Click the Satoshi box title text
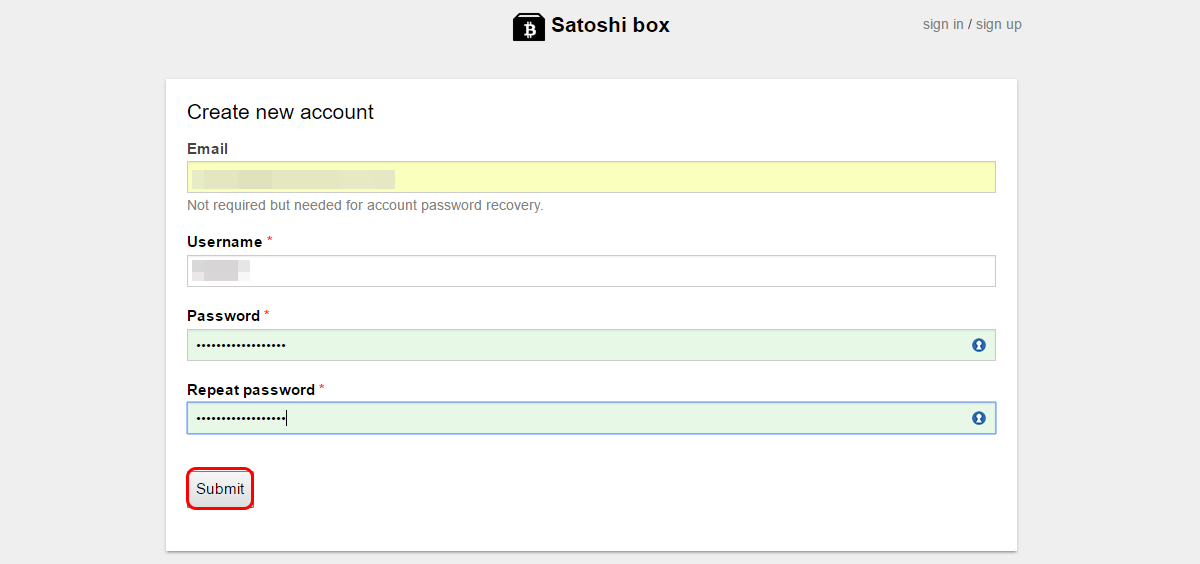The height and width of the screenshot is (564, 1200). [610, 26]
